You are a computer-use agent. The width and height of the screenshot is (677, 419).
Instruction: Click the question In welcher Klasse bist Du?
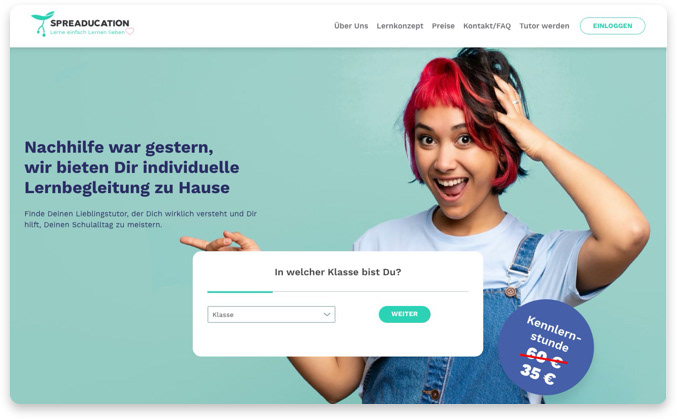(x=338, y=272)
